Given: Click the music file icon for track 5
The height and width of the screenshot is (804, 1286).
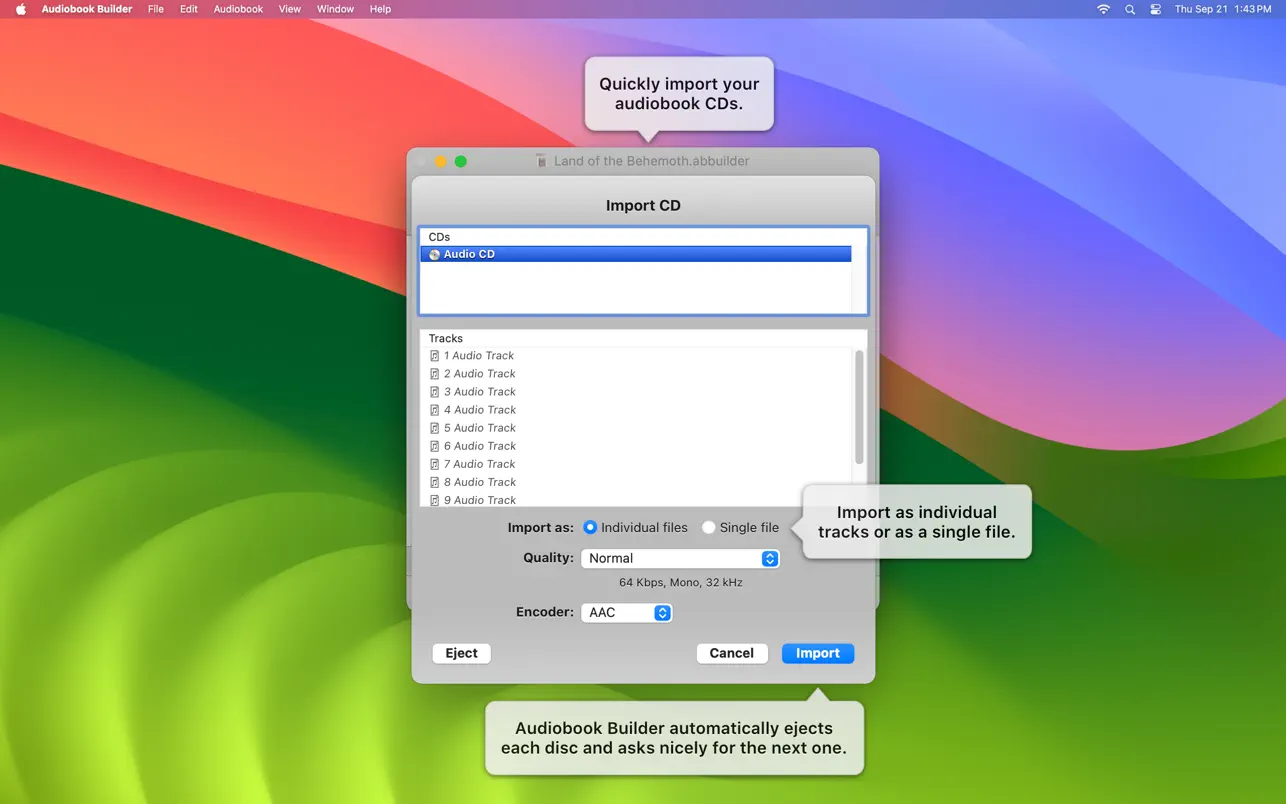Looking at the screenshot, I should [x=434, y=428].
